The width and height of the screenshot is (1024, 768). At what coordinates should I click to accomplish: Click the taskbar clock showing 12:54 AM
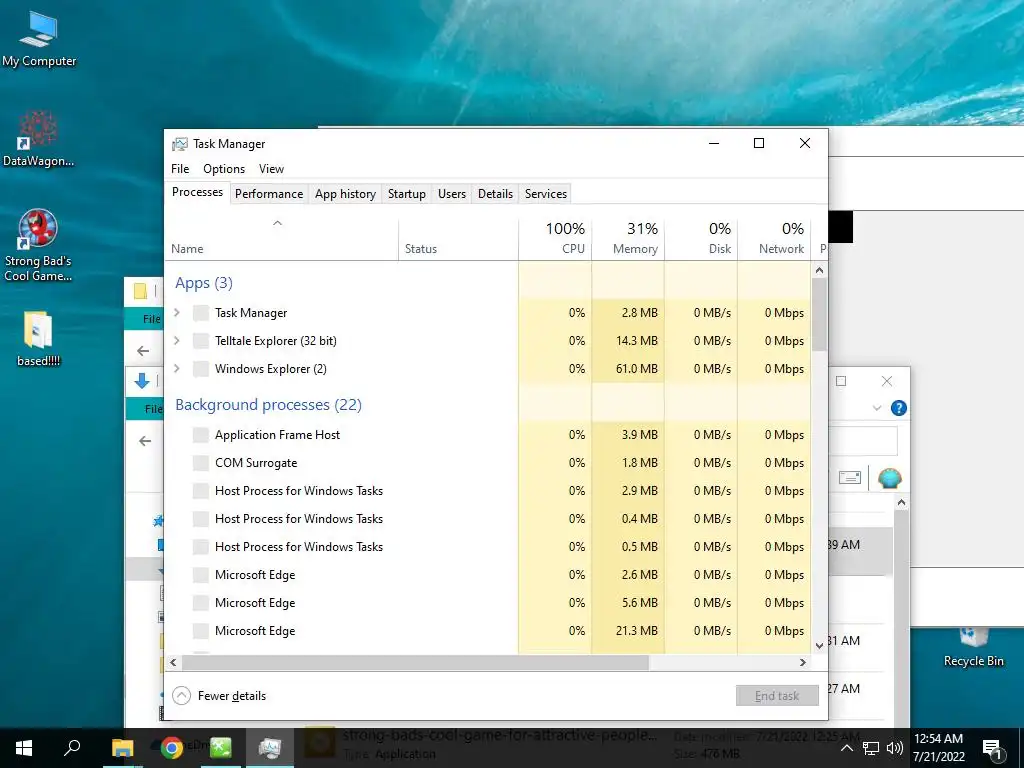tap(938, 748)
